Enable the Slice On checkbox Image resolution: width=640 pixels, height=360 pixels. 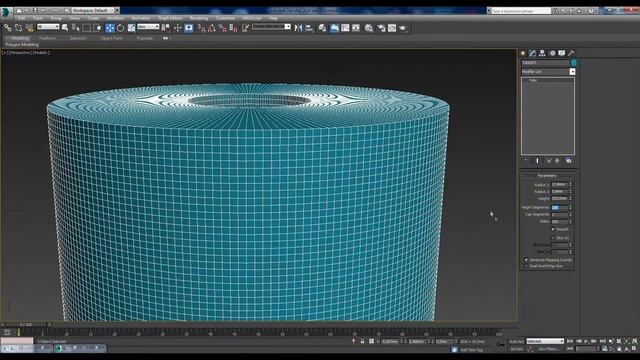[x=553, y=238]
